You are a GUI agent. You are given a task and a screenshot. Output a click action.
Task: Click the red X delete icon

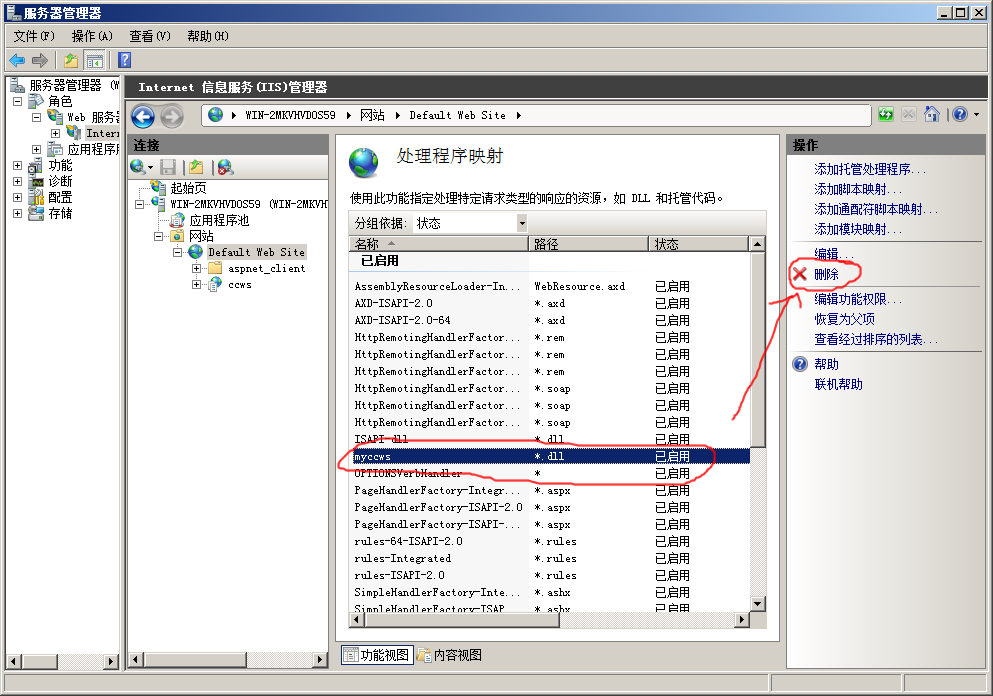pos(800,274)
